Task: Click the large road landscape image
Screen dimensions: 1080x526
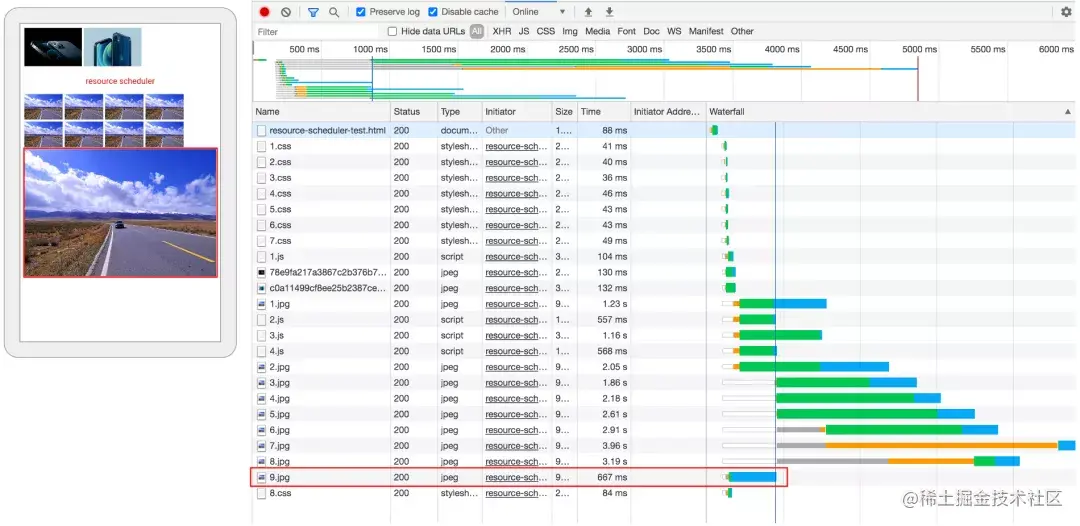Action: (121, 213)
